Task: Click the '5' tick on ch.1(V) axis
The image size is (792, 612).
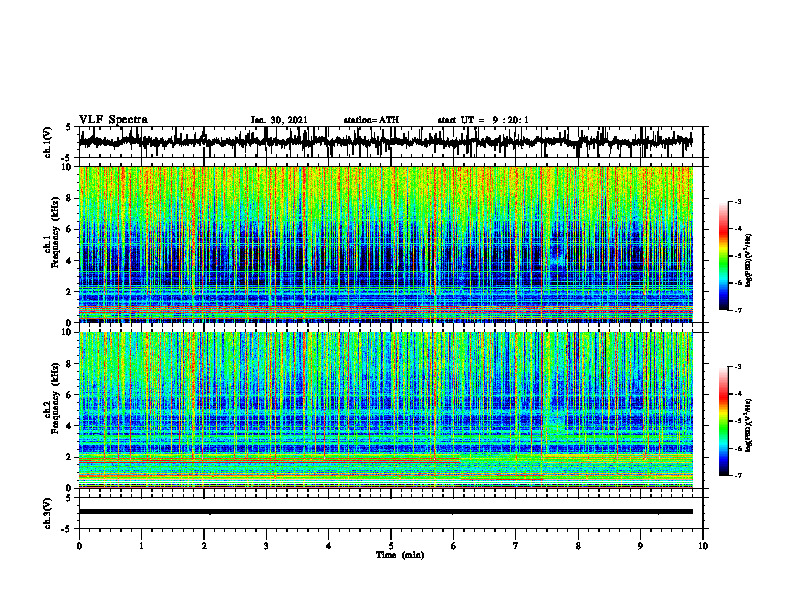Action: (69, 127)
